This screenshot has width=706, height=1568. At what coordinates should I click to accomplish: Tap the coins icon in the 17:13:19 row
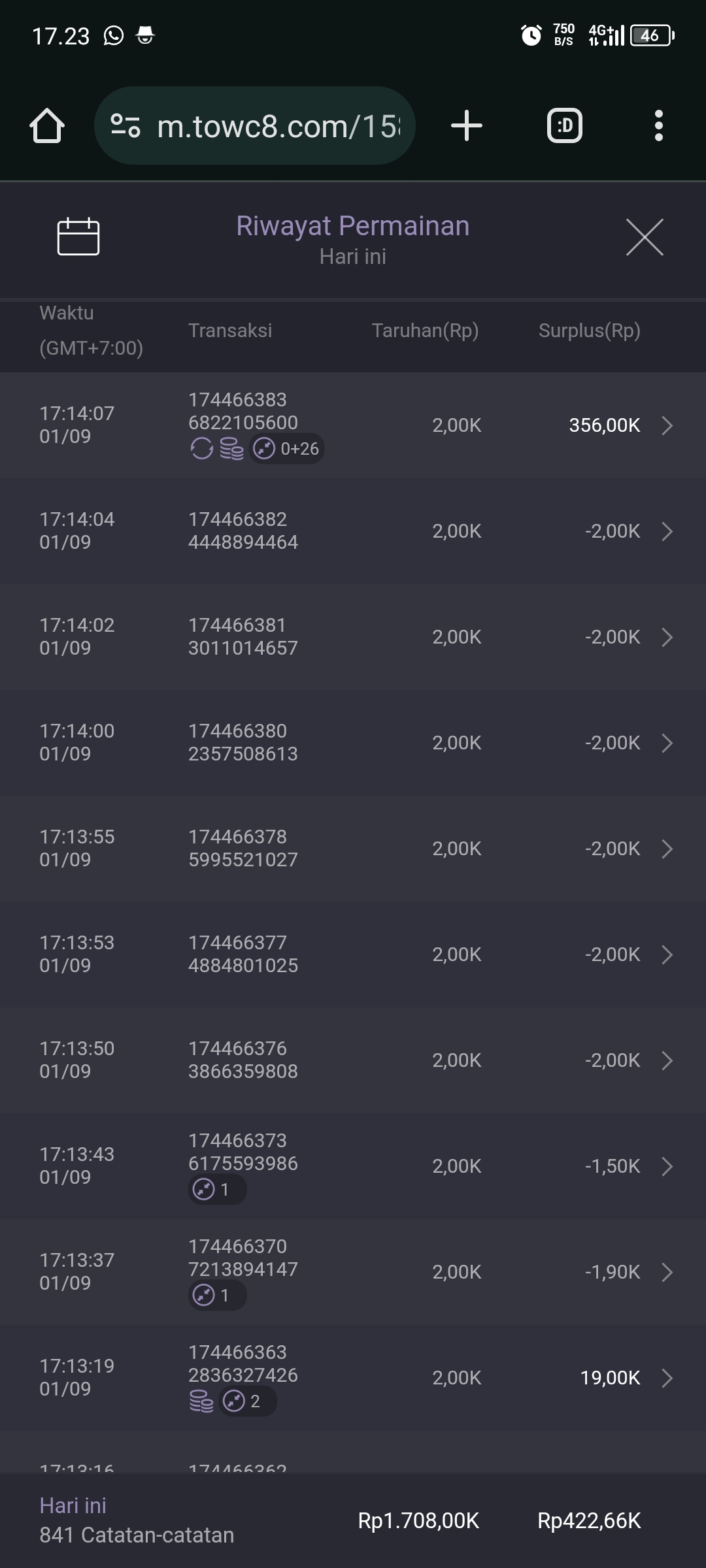(x=201, y=1401)
